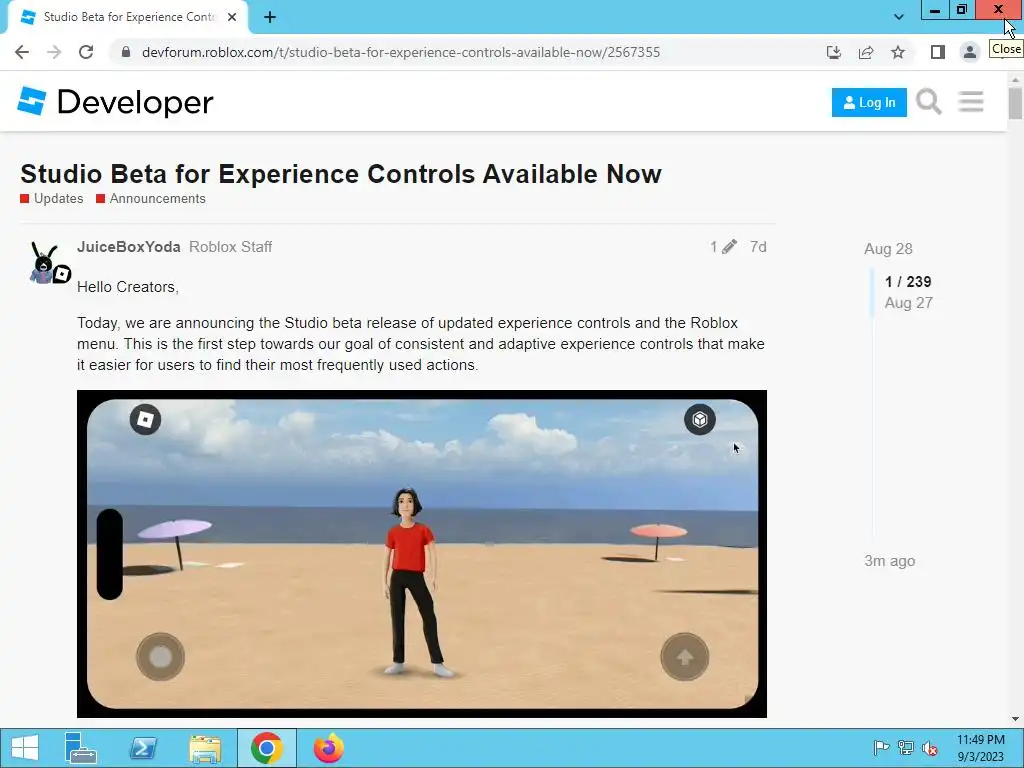
Task: Click the Roblox Staff title text
Action: pyautogui.click(x=231, y=247)
